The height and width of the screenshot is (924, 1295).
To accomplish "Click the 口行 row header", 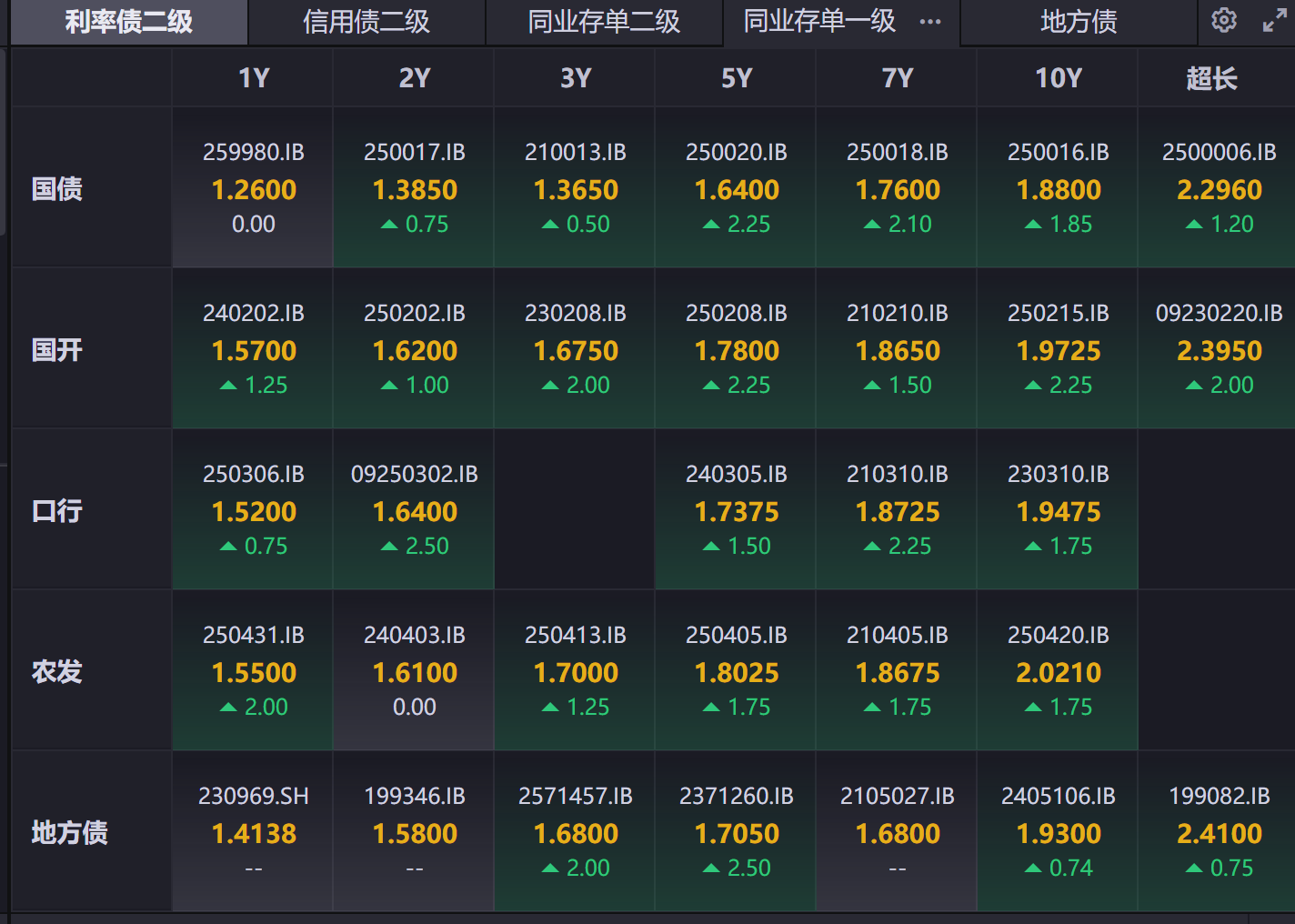I will pyautogui.click(x=57, y=511).
